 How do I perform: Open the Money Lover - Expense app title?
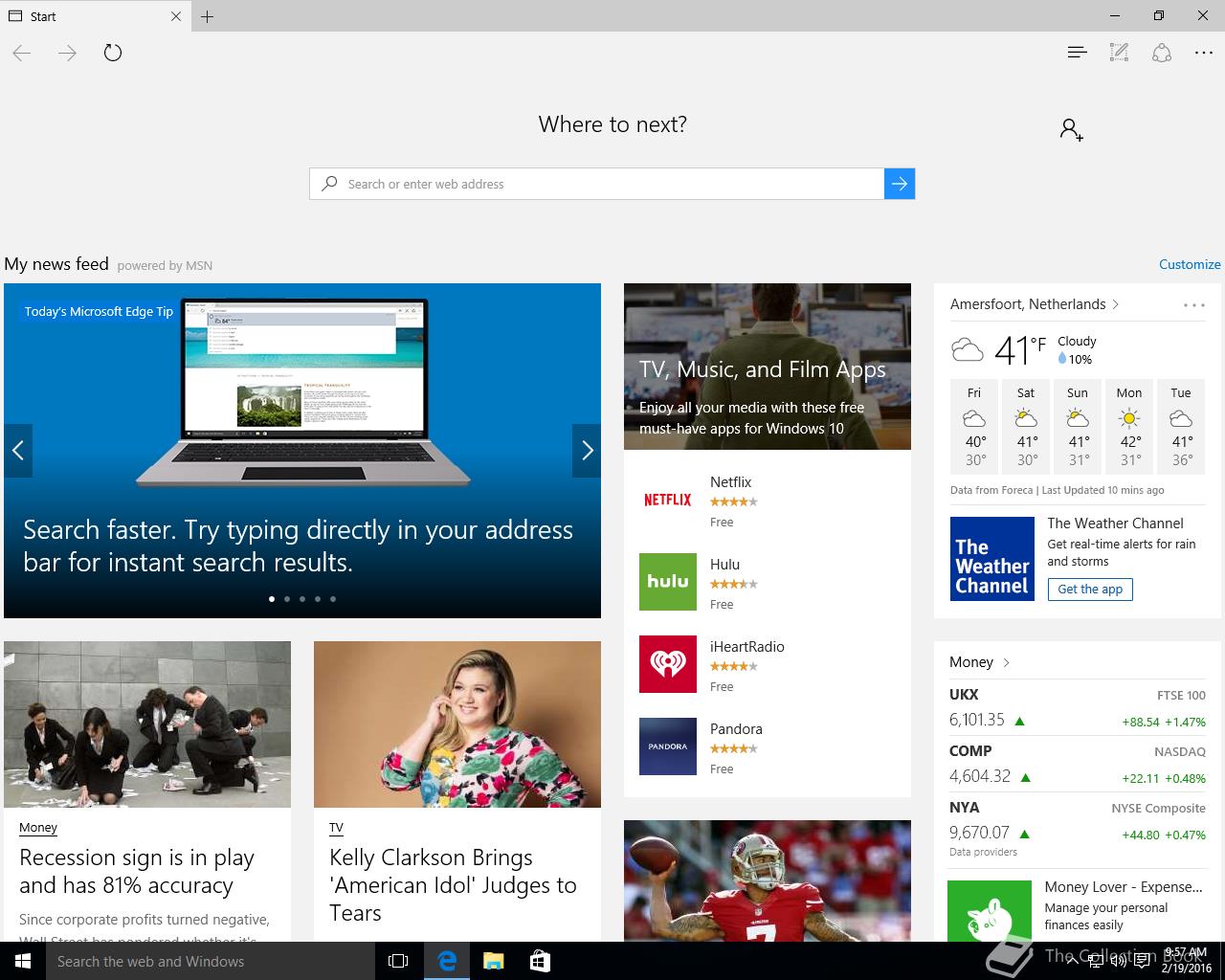(1124, 887)
